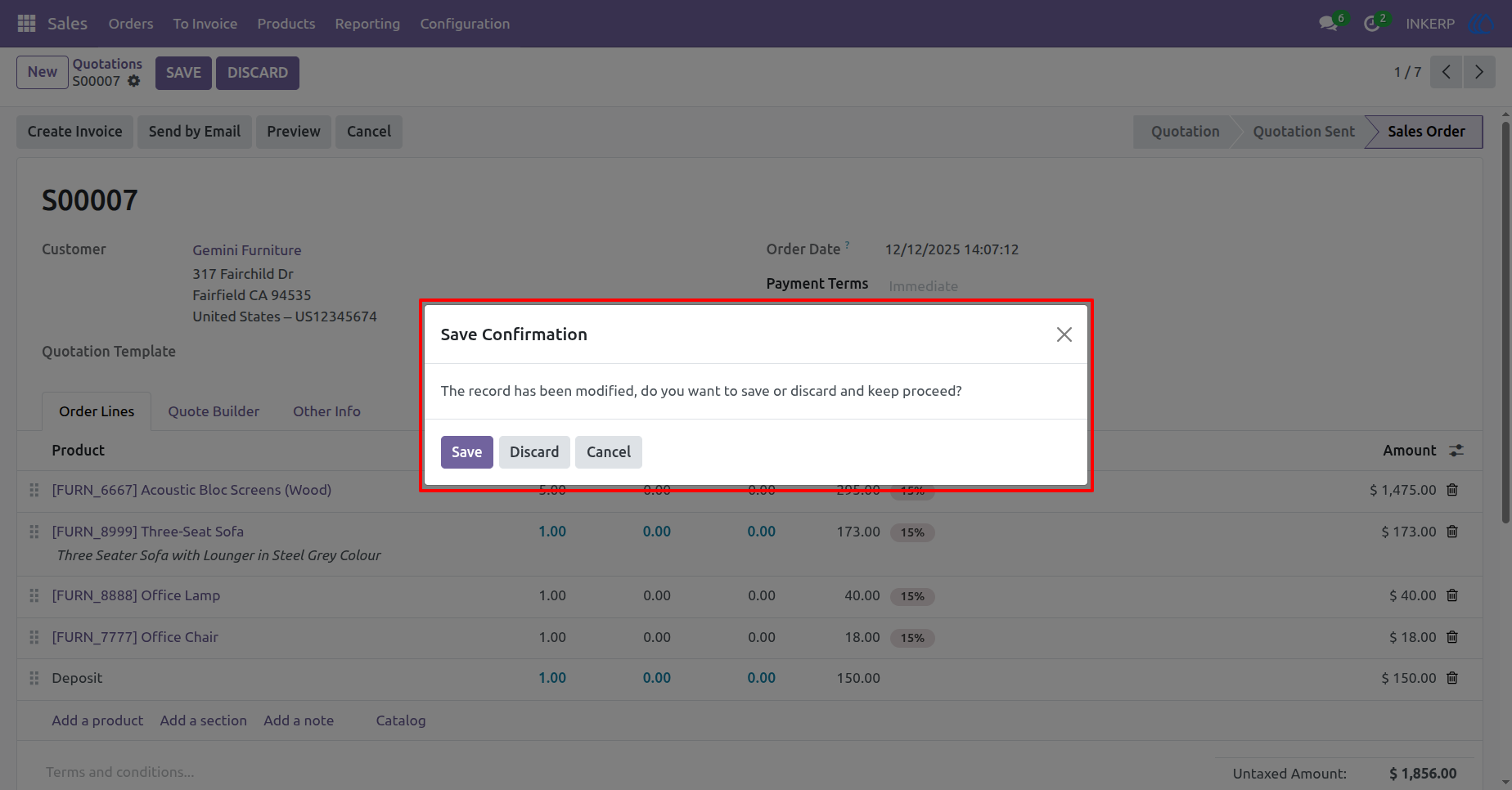Click Discard in the confirmation dialog
This screenshot has height=790, width=1512.
coord(534,452)
